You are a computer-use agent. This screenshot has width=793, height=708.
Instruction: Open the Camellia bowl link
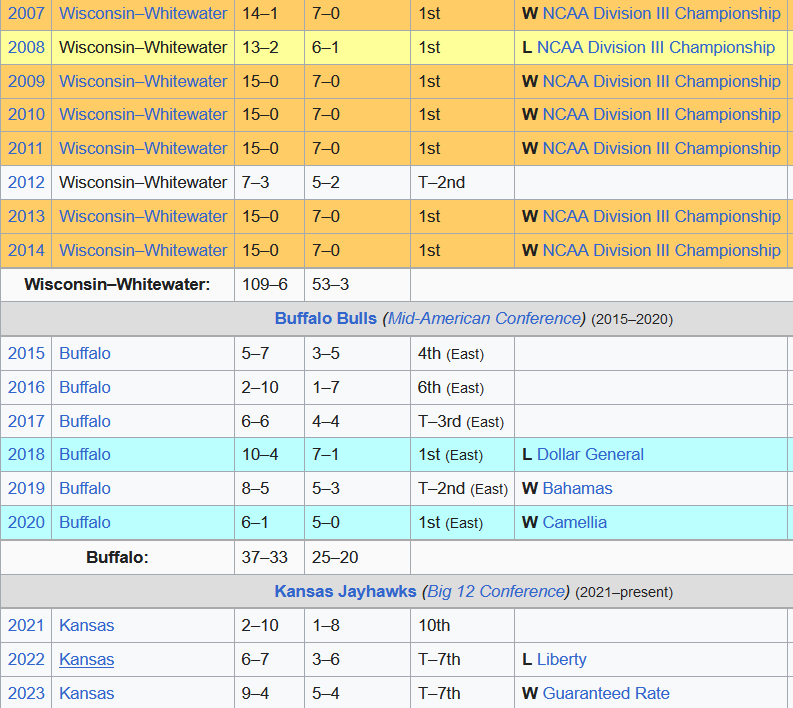pyautogui.click(x=575, y=522)
